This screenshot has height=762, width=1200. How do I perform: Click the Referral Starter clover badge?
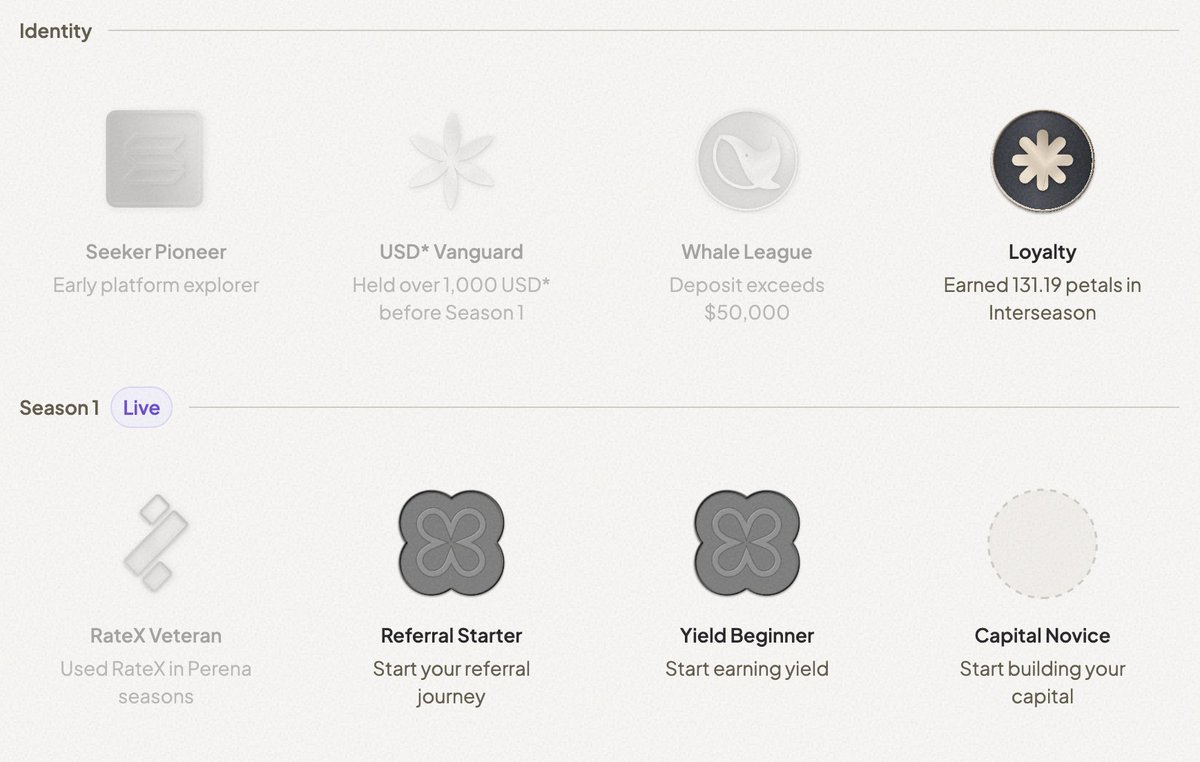pyautogui.click(x=451, y=543)
